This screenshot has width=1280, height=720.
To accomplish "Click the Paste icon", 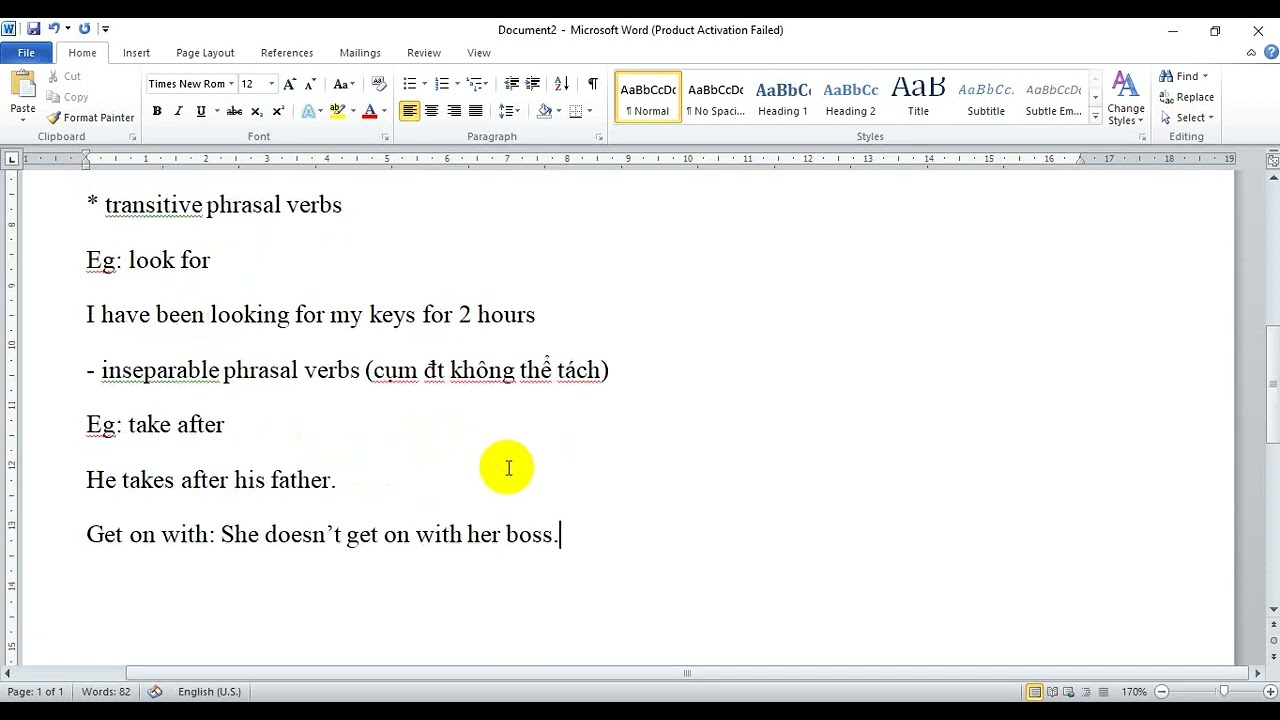I will click(x=22, y=85).
